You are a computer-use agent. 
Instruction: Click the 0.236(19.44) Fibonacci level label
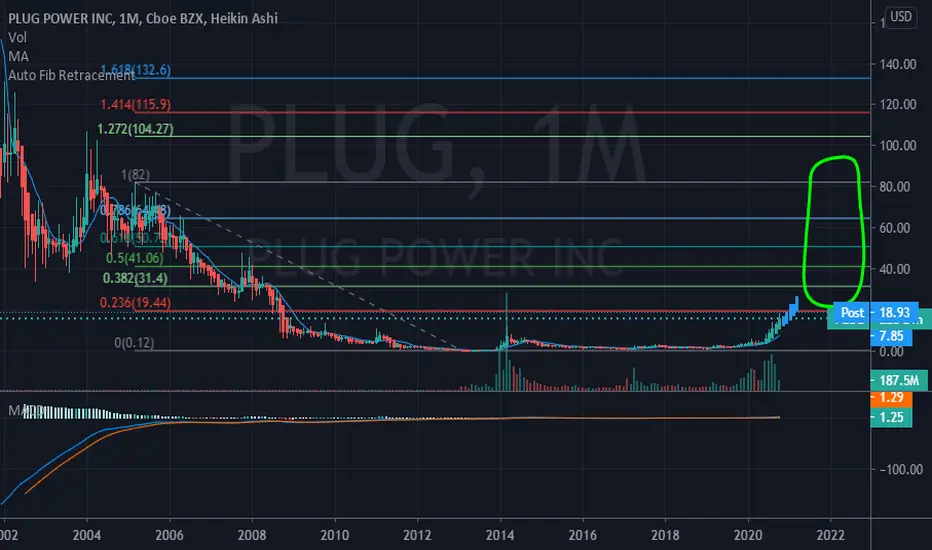[x=136, y=303]
